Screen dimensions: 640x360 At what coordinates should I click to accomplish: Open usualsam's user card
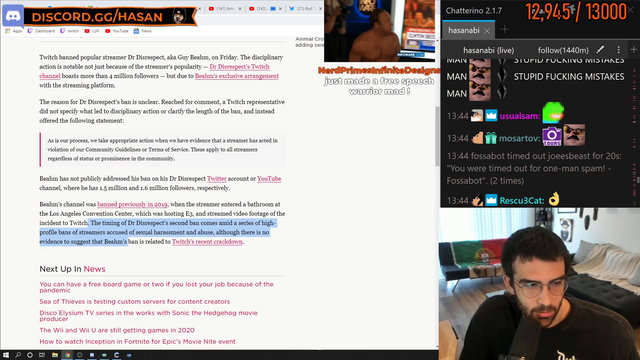click(x=520, y=116)
